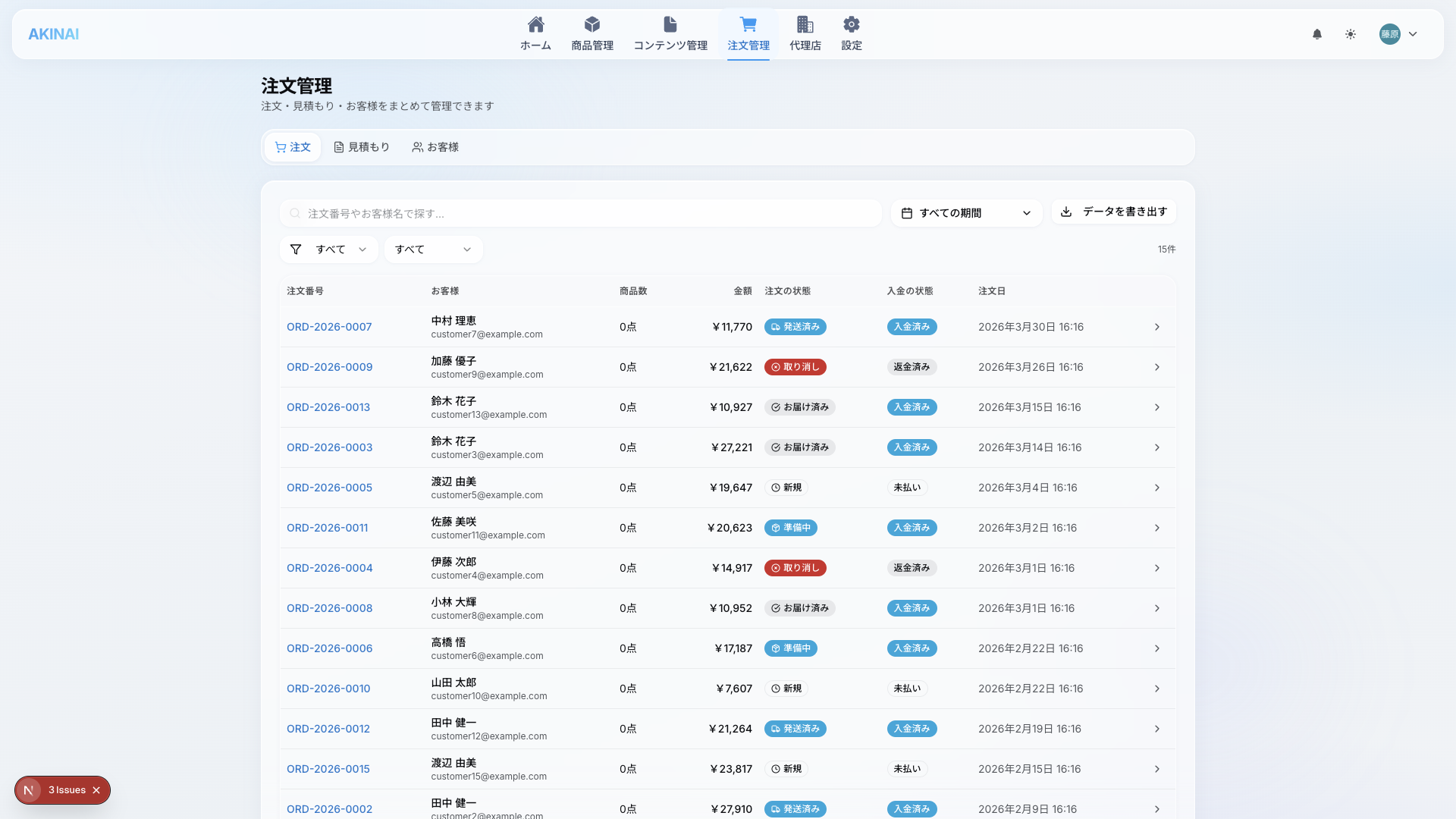Open 代理店 navigation item

(x=805, y=34)
